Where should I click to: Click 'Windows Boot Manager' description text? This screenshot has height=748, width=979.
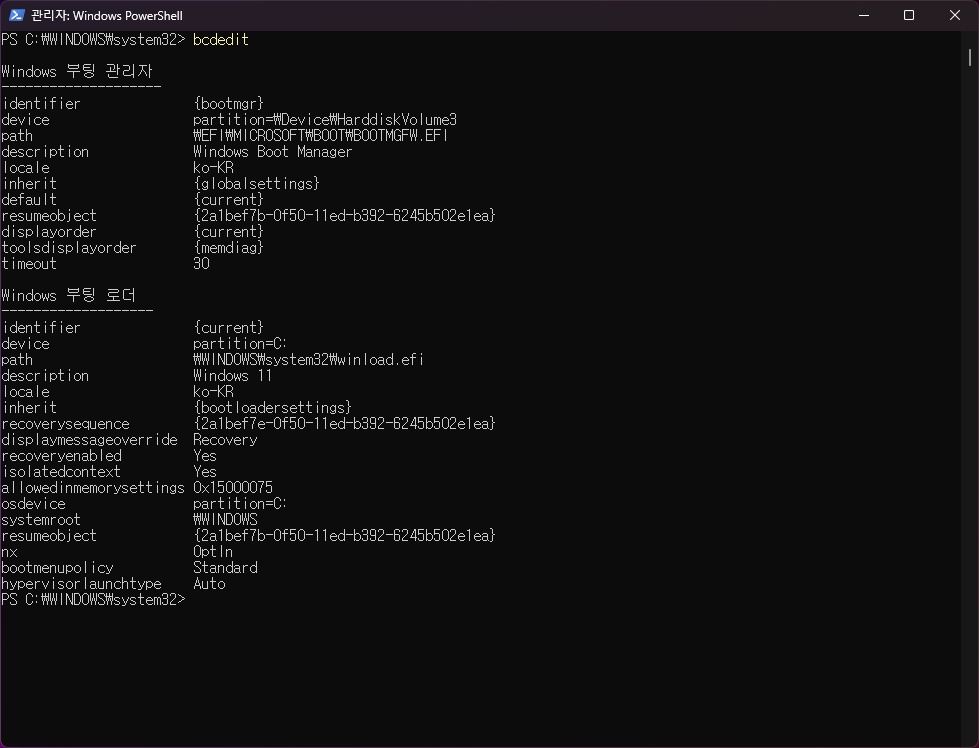click(x=273, y=152)
